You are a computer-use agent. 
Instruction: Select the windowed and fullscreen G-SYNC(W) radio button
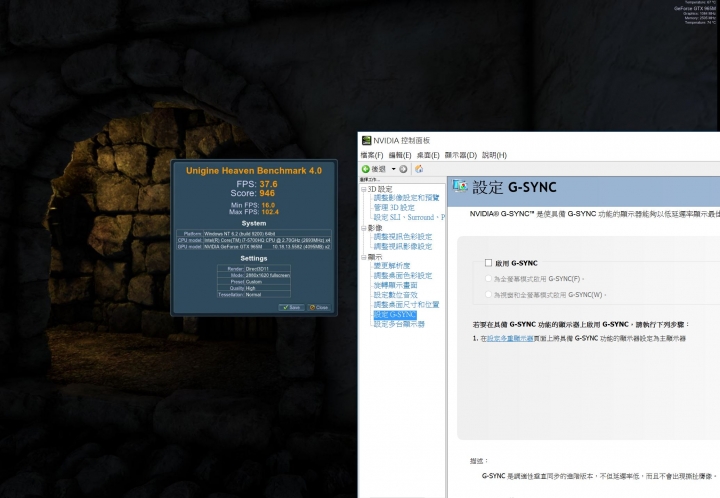pos(488,295)
